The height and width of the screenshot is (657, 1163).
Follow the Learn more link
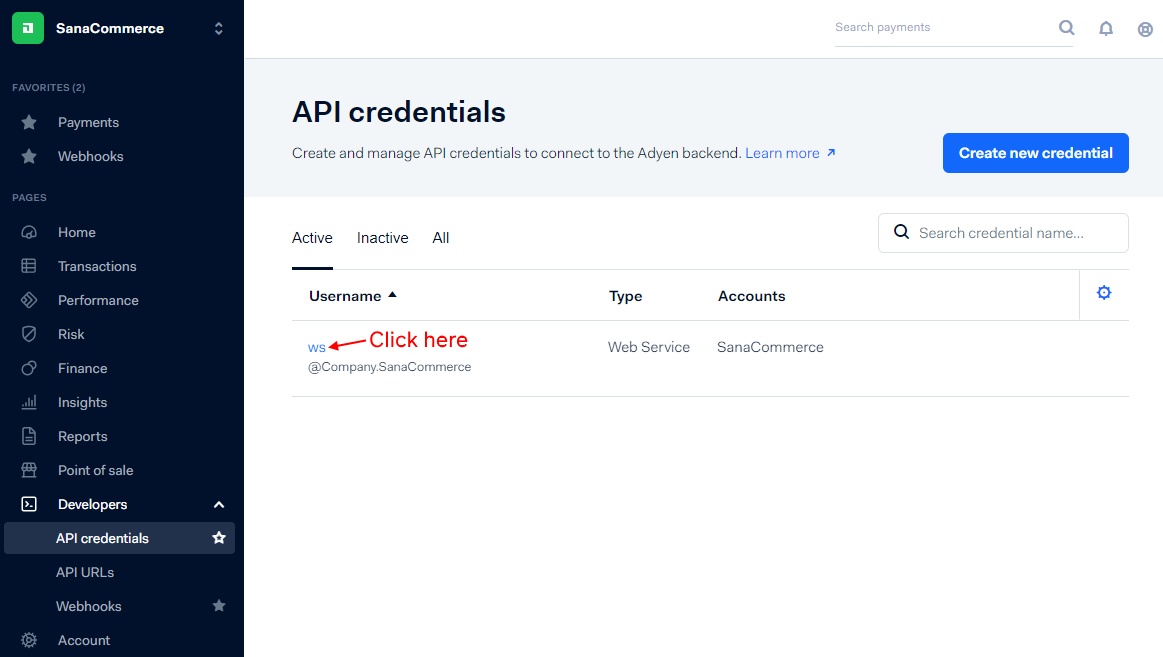[x=782, y=153]
